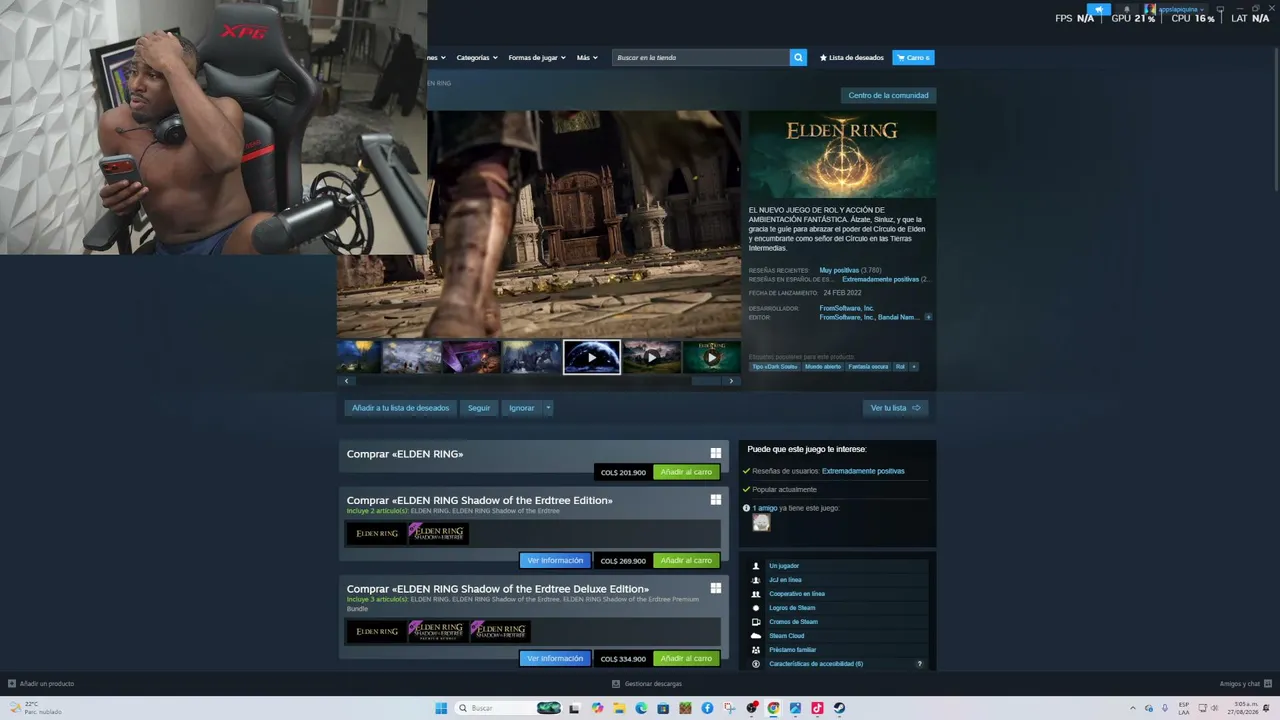Screen dimensions: 1280x720
Task: Open Steam from the Windows taskbar
Action: pos(839,708)
